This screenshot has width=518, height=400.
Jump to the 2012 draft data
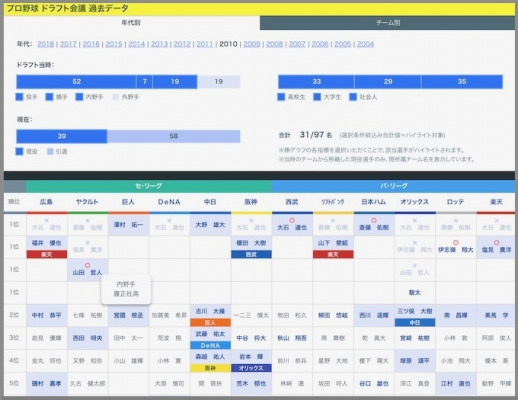pyautogui.click(x=182, y=44)
